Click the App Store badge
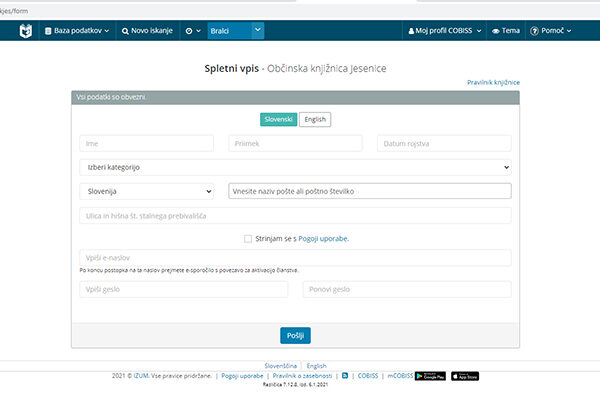 (465, 376)
